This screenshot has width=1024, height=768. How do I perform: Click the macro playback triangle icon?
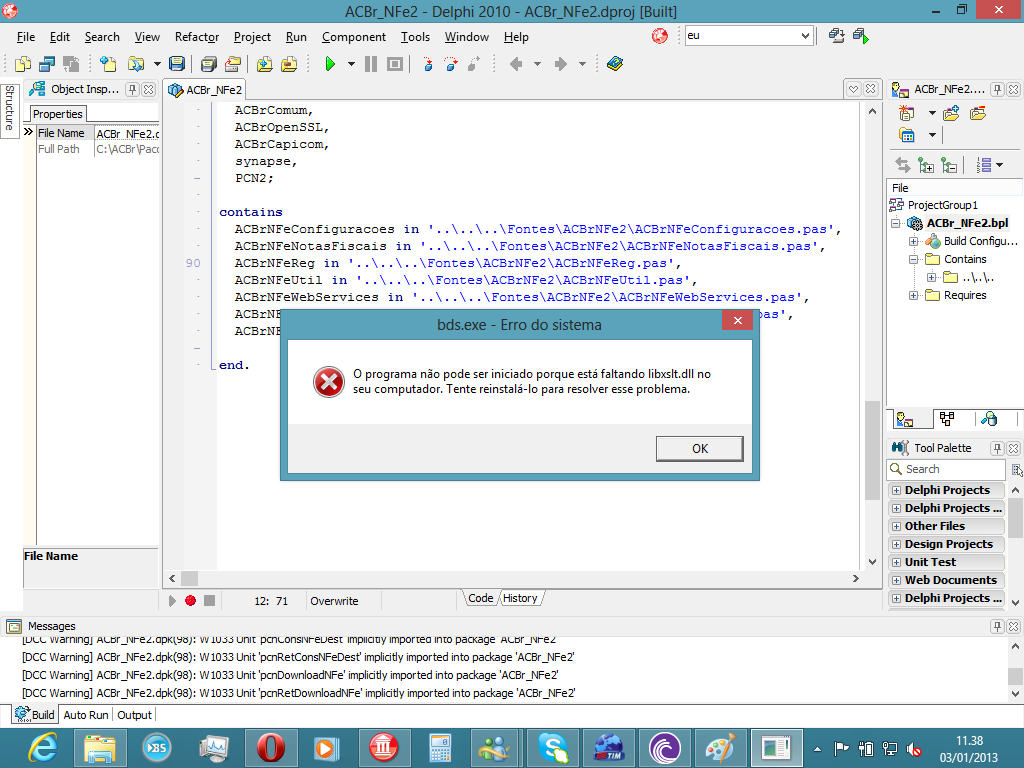tap(172, 600)
